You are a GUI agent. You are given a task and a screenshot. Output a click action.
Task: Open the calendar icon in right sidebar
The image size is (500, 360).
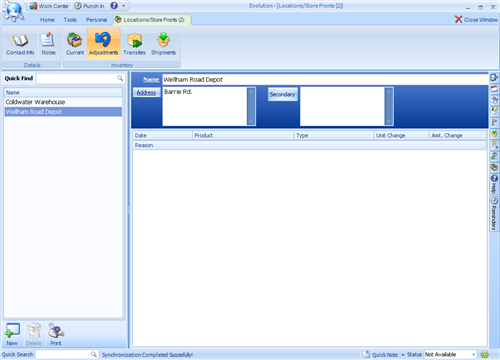coord(494,89)
